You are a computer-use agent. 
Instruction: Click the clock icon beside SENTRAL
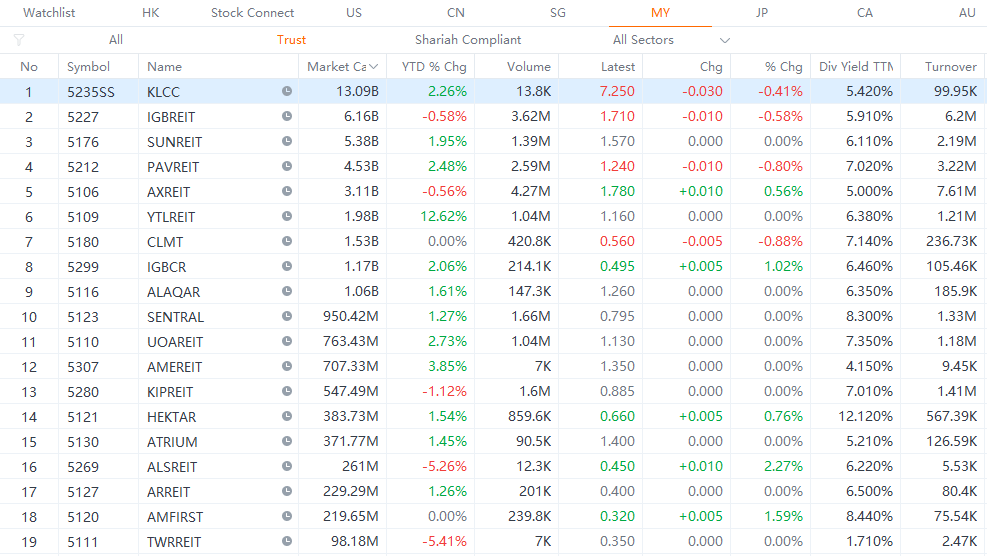click(286, 316)
